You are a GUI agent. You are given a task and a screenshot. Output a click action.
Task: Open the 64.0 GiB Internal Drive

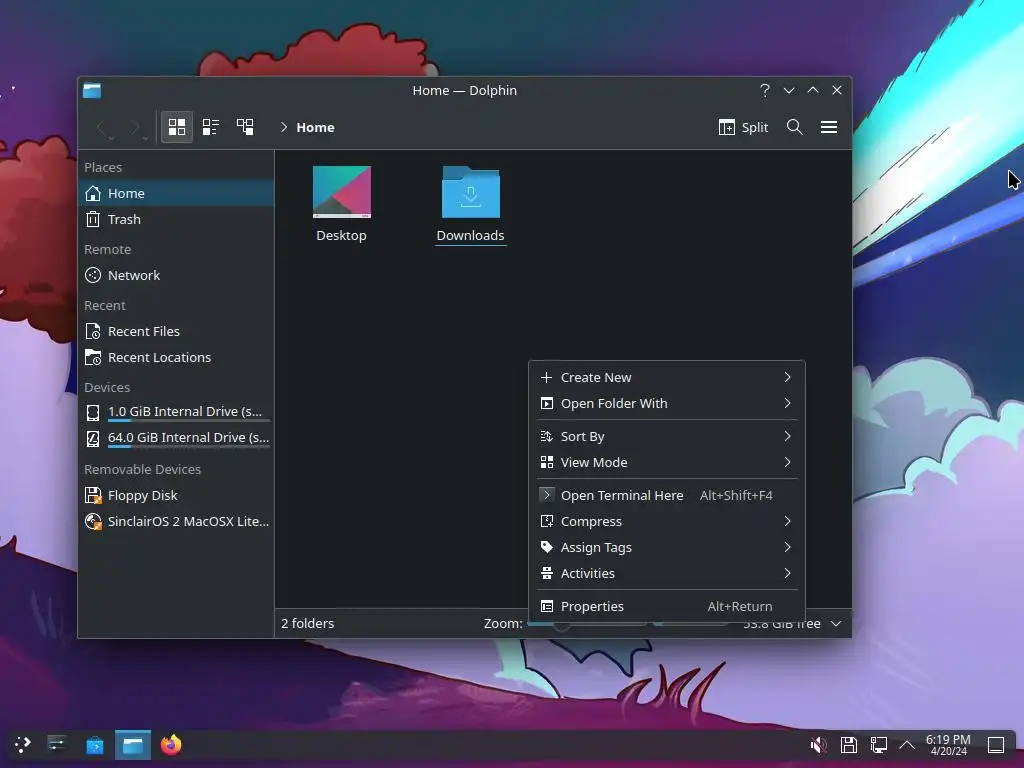coord(176,438)
